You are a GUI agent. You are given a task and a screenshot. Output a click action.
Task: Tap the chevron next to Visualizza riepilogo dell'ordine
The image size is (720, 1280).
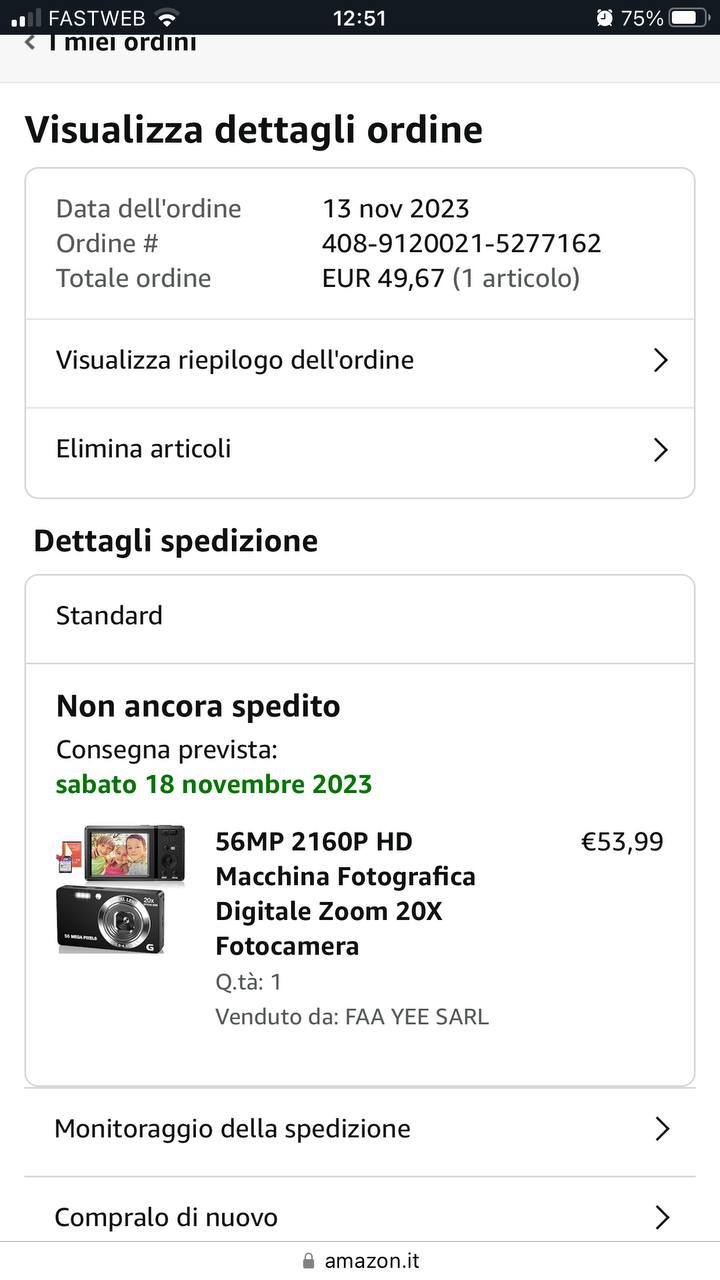(660, 361)
